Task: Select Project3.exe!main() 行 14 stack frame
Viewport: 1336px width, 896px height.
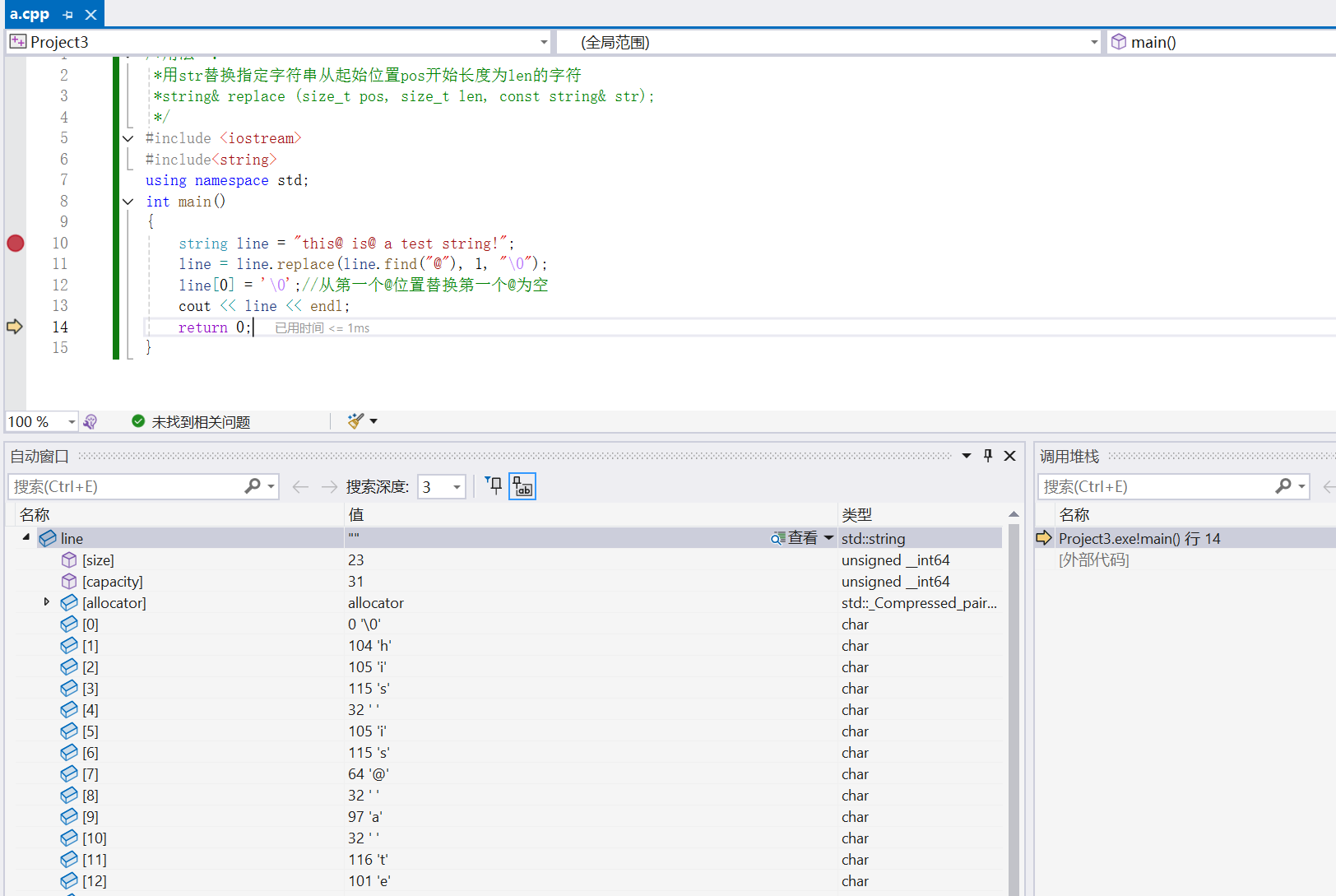Action: tap(1139, 539)
